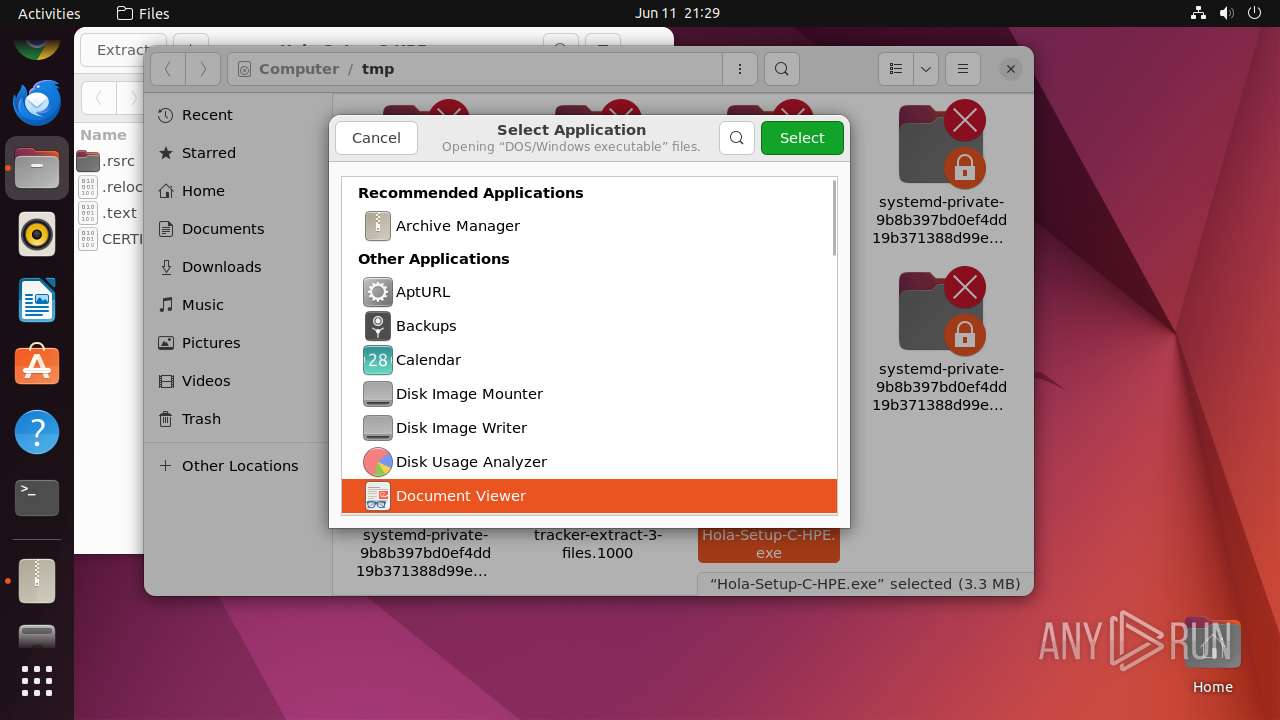The image size is (1280, 720).
Task: Click the green Select button
Action: pos(802,138)
